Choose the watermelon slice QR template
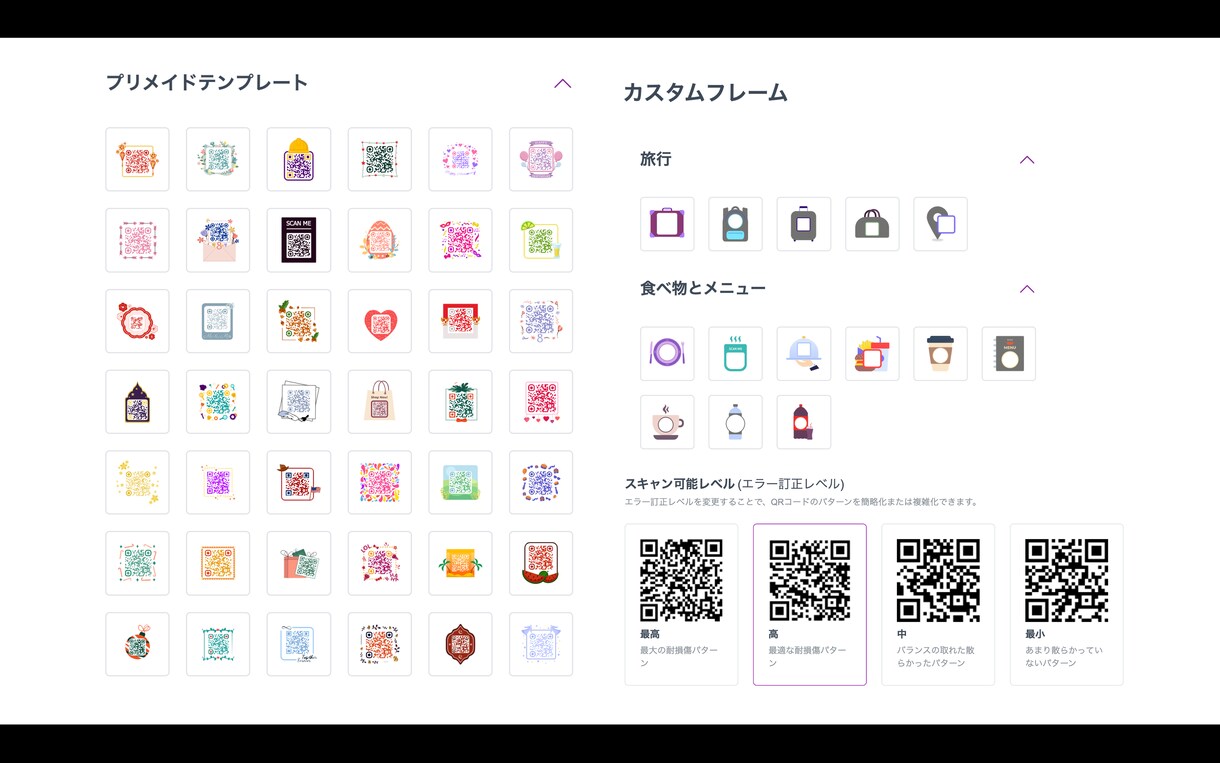The width and height of the screenshot is (1220, 763). [x=541, y=563]
